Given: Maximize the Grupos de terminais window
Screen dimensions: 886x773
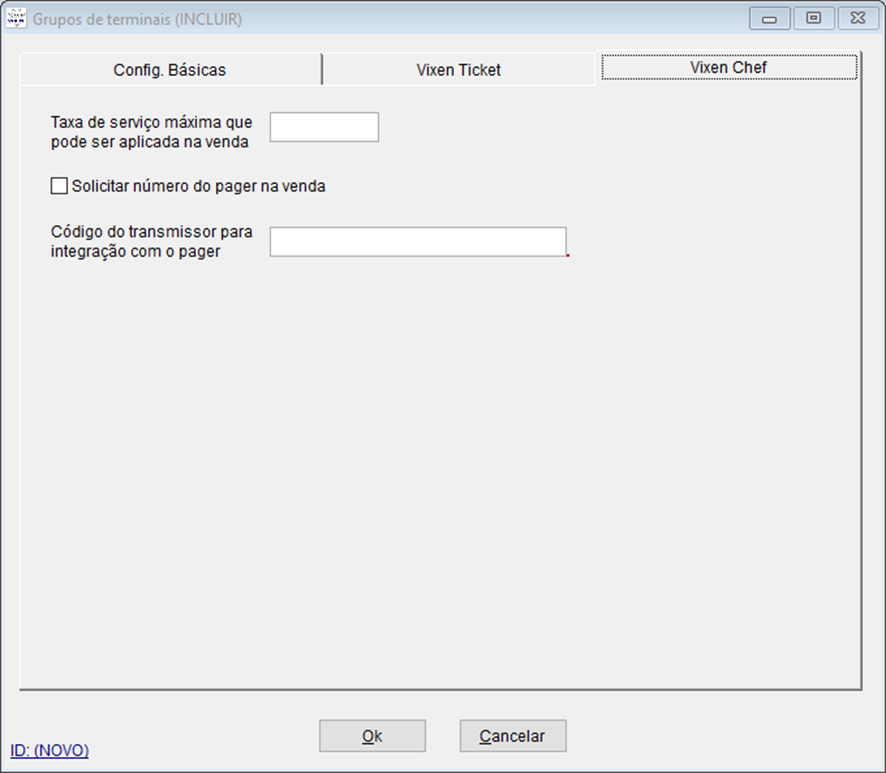Looking at the screenshot, I should pyautogui.click(x=814, y=18).
